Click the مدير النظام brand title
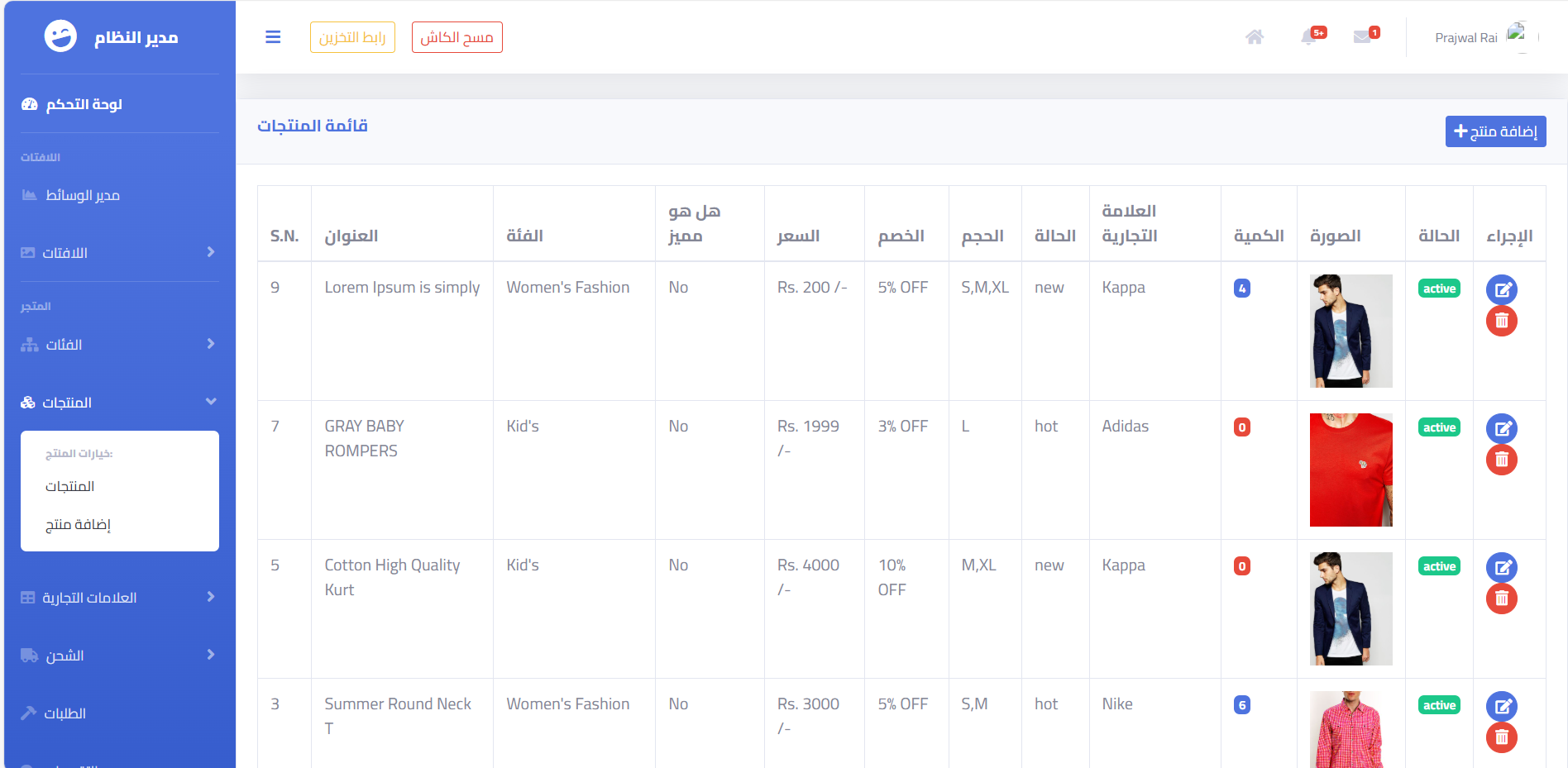 (136, 37)
